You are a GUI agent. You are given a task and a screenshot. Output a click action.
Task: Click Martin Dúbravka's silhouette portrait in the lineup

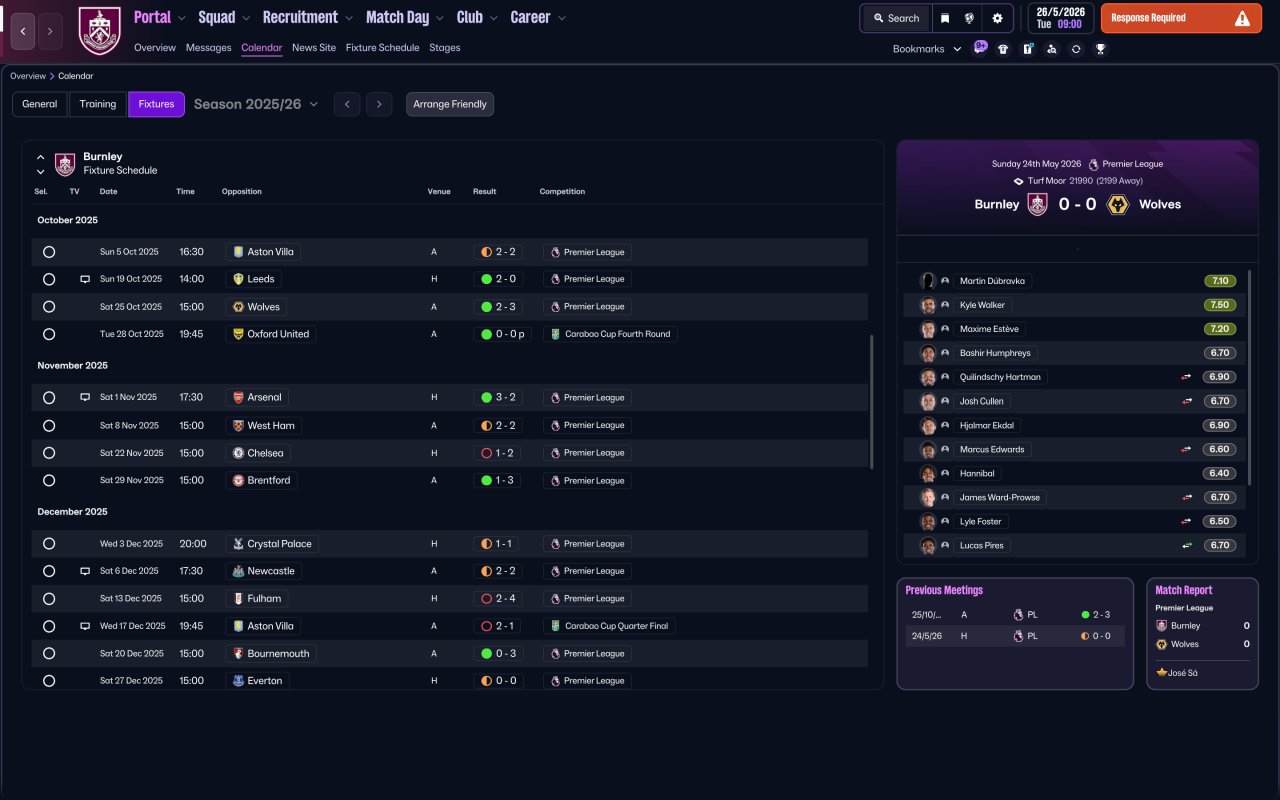(x=928, y=281)
